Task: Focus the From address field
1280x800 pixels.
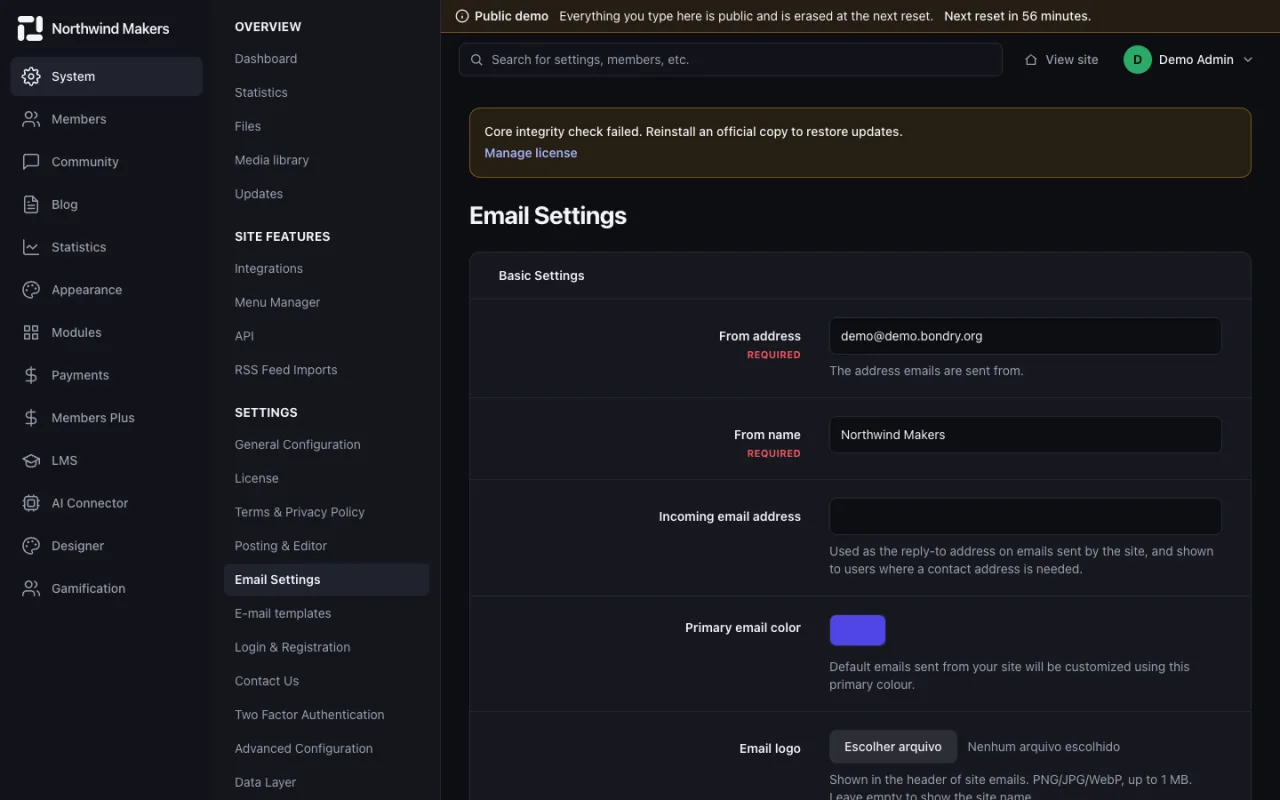Action: (1025, 336)
